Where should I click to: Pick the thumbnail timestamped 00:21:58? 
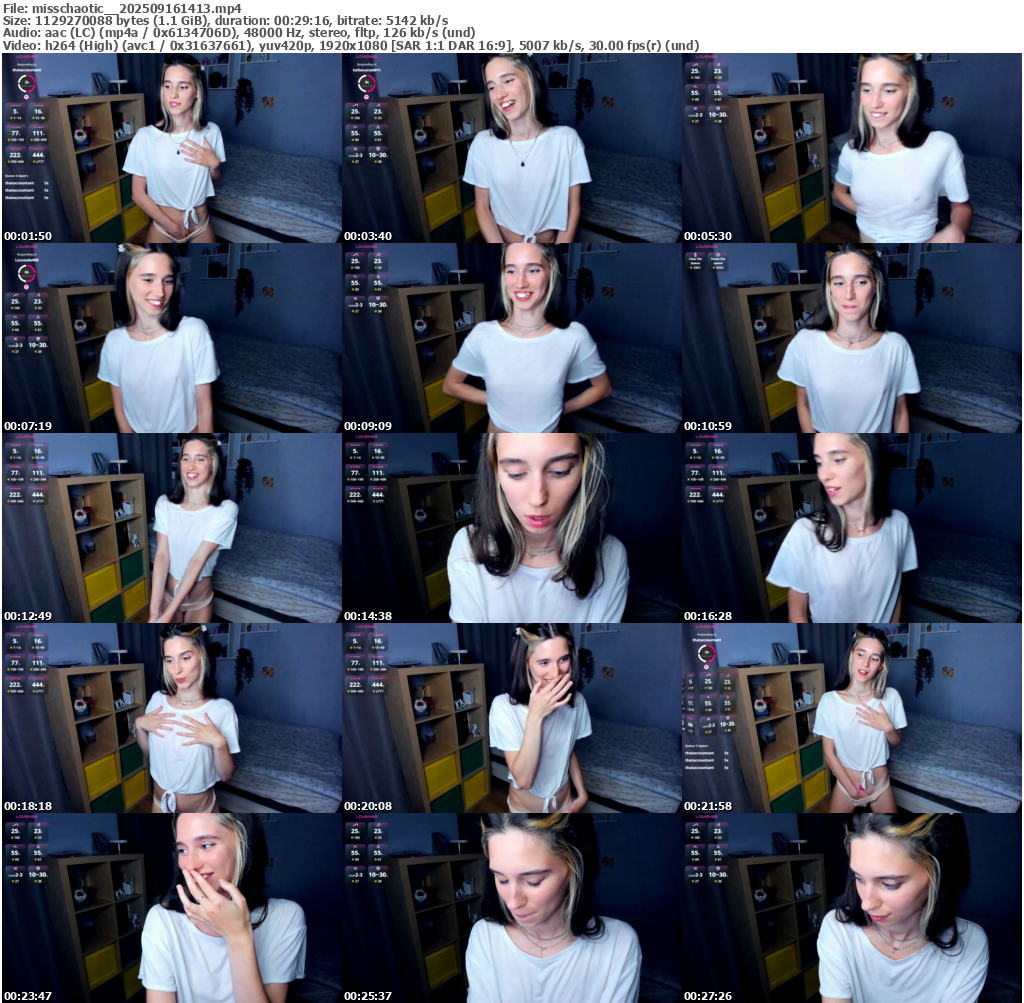point(852,718)
